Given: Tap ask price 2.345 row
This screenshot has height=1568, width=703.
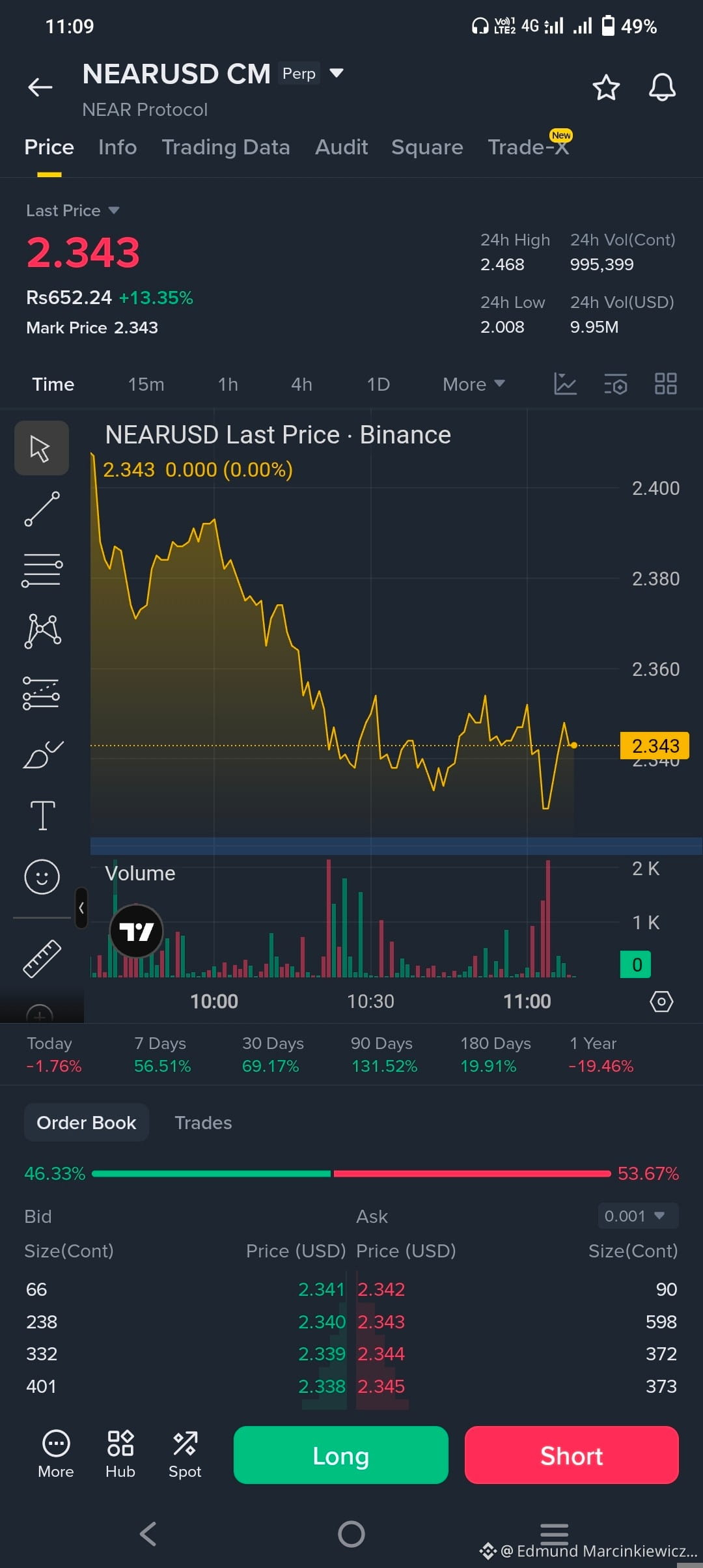Looking at the screenshot, I should [381, 1386].
